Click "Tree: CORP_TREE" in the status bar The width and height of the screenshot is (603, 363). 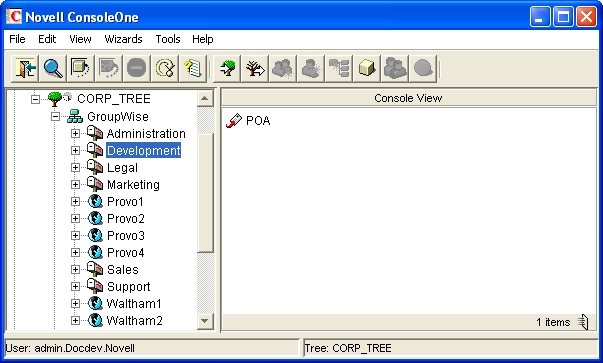(x=348, y=348)
